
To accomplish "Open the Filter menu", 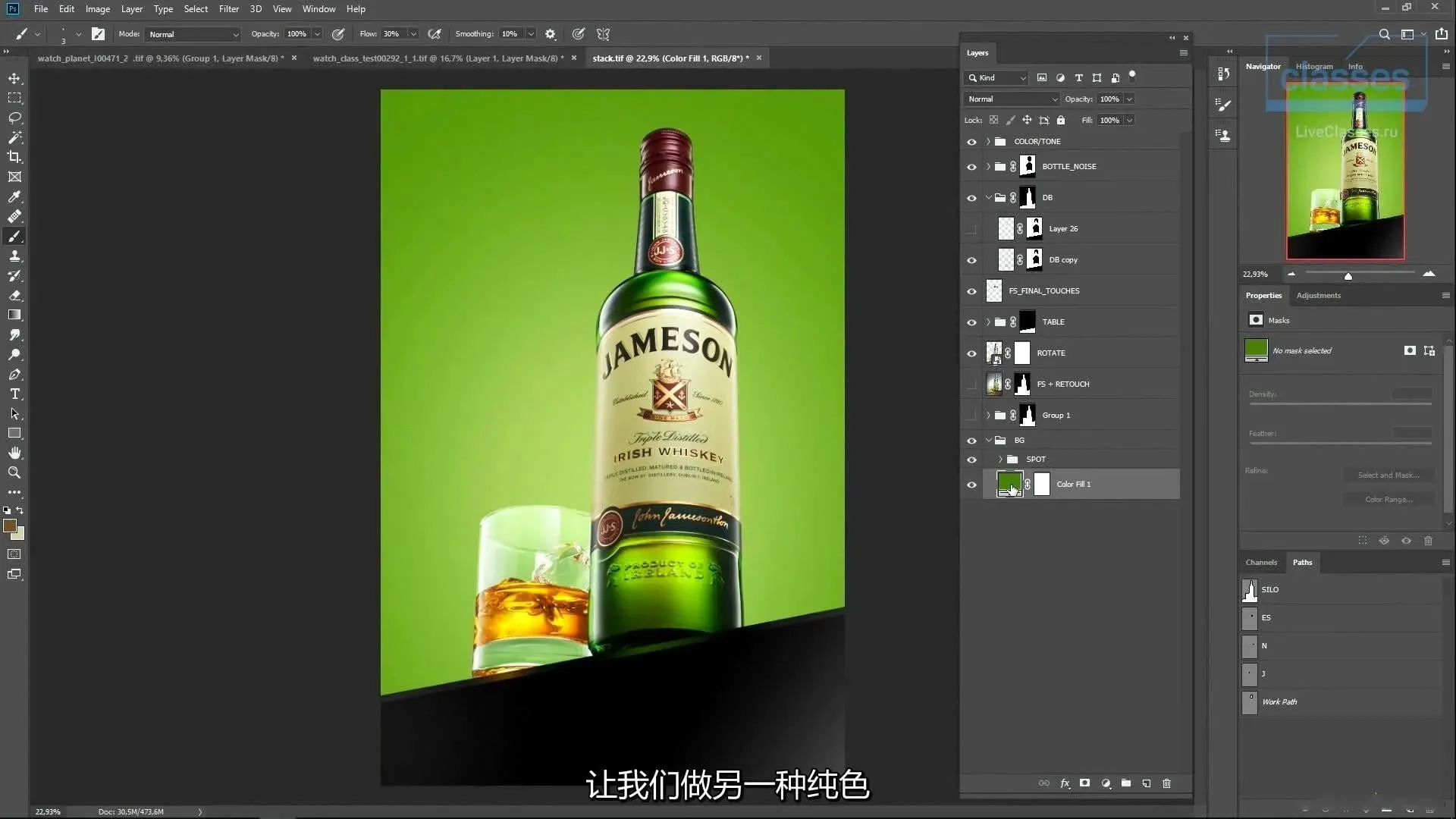I will tap(229, 9).
